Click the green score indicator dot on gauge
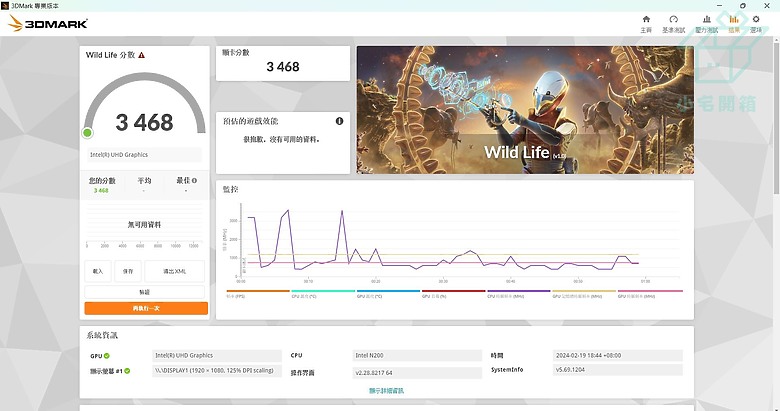The height and width of the screenshot is (411, 780). pos(88,133)
